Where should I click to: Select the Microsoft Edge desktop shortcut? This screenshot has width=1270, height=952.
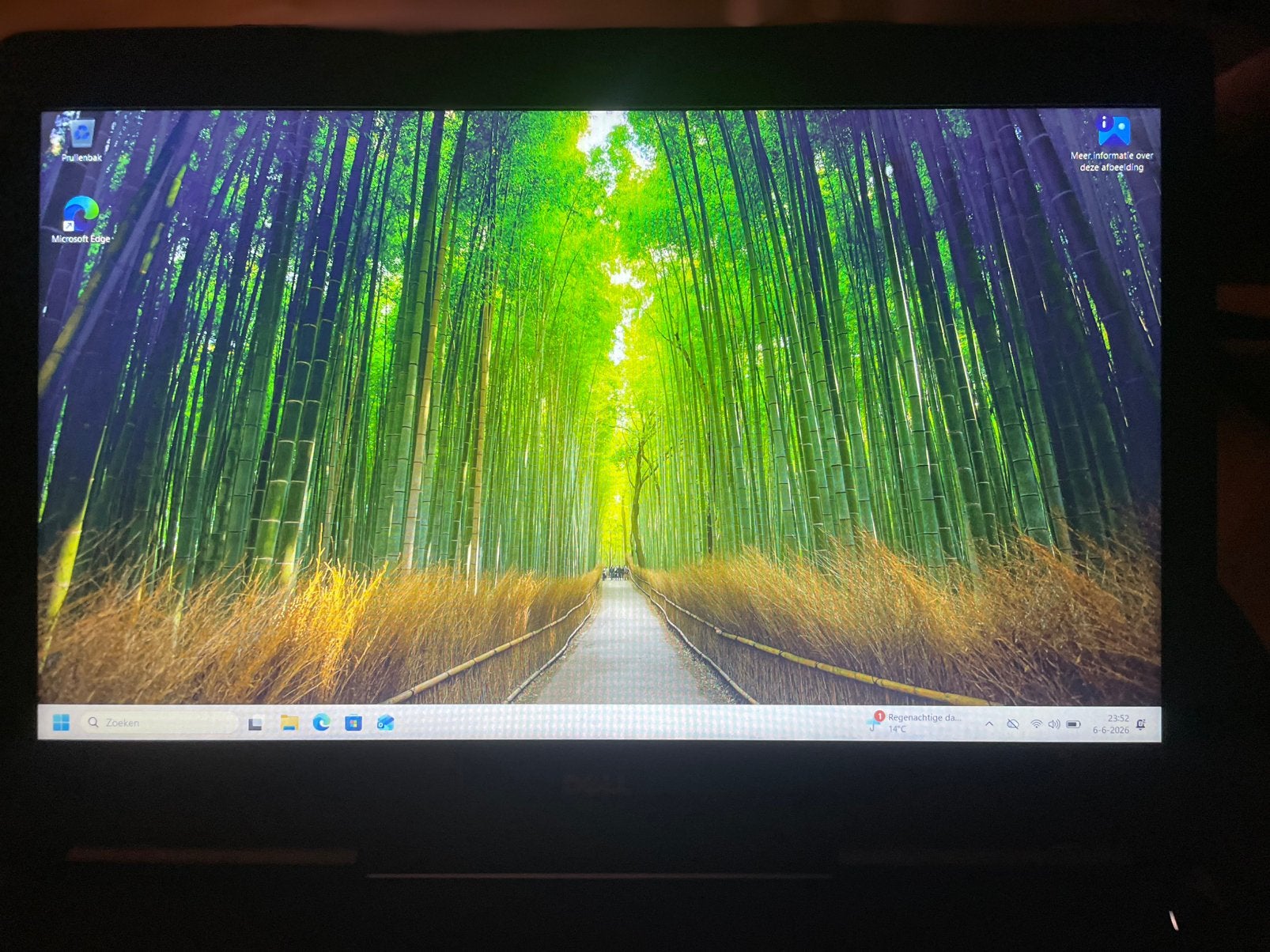click(x=81, y=220)
